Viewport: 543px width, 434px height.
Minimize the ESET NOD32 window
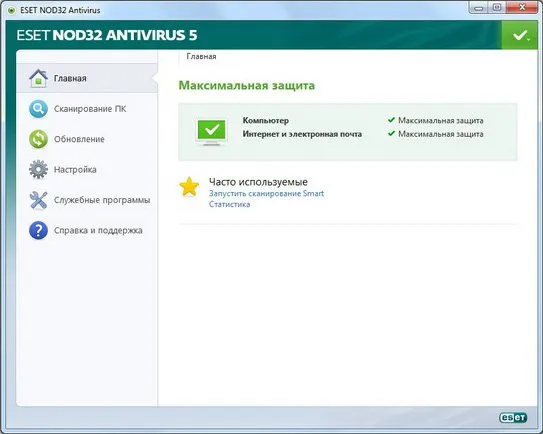point(479,8)
